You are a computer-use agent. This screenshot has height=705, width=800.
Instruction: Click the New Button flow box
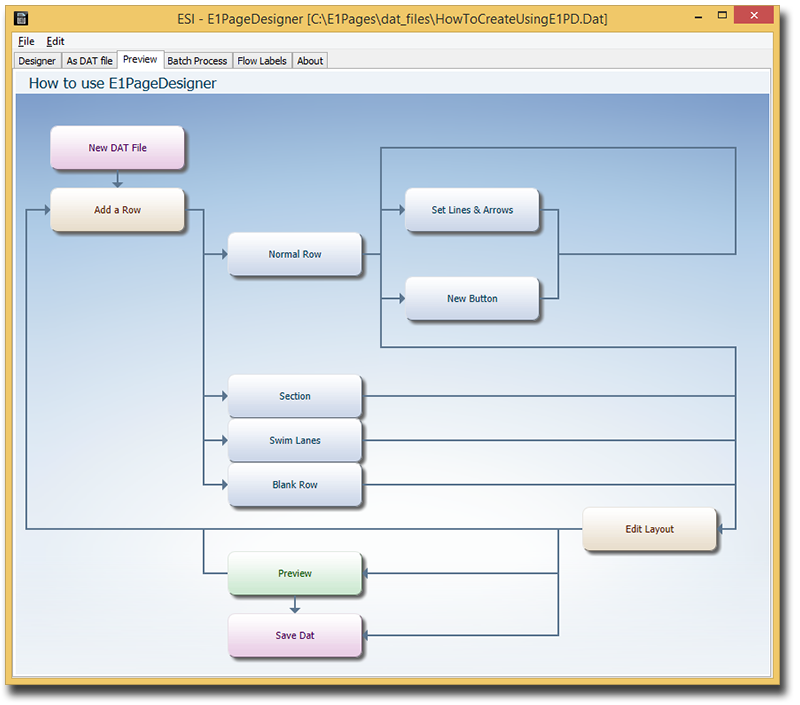(472, 299)
